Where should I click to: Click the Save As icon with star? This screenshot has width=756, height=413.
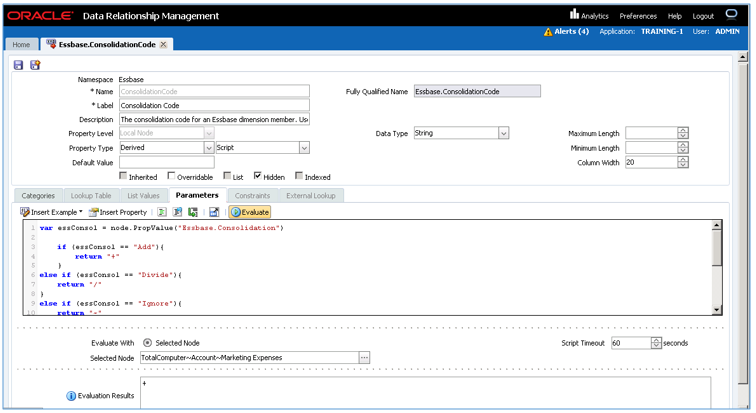pyautogui.click(x=35, y=65)
